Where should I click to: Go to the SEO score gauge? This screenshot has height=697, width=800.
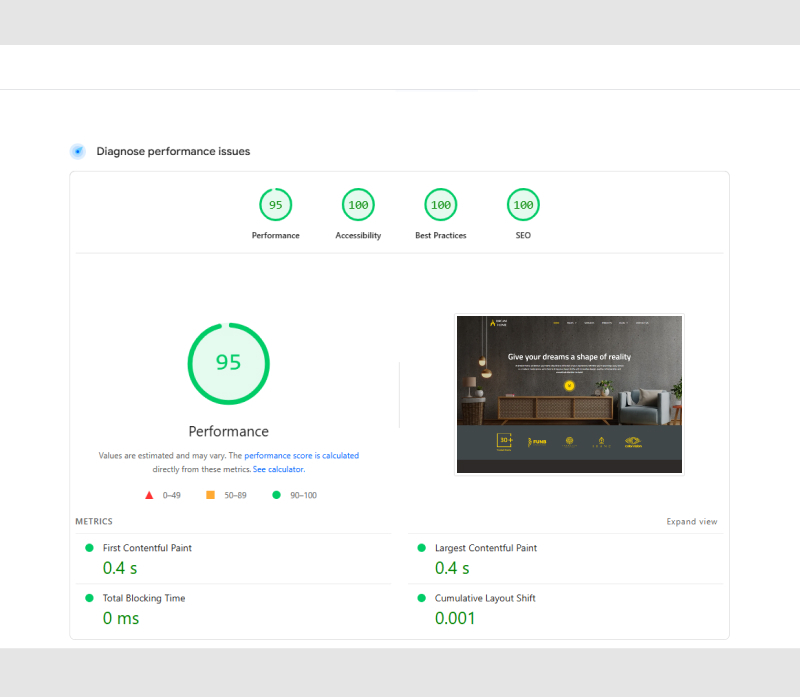[523, 205]
